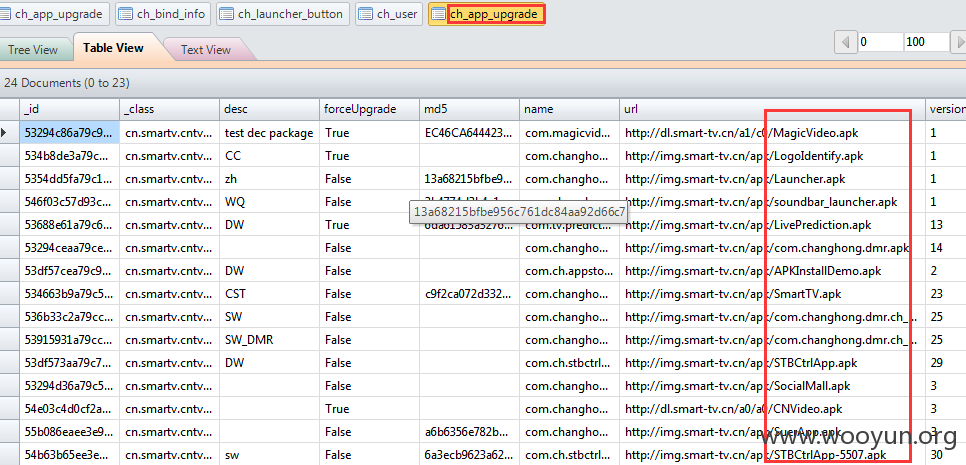Click the desc cell 'CC'
The height and width of the screenshot is (465, 966).
pyautogui.click(x=270, y=156)
